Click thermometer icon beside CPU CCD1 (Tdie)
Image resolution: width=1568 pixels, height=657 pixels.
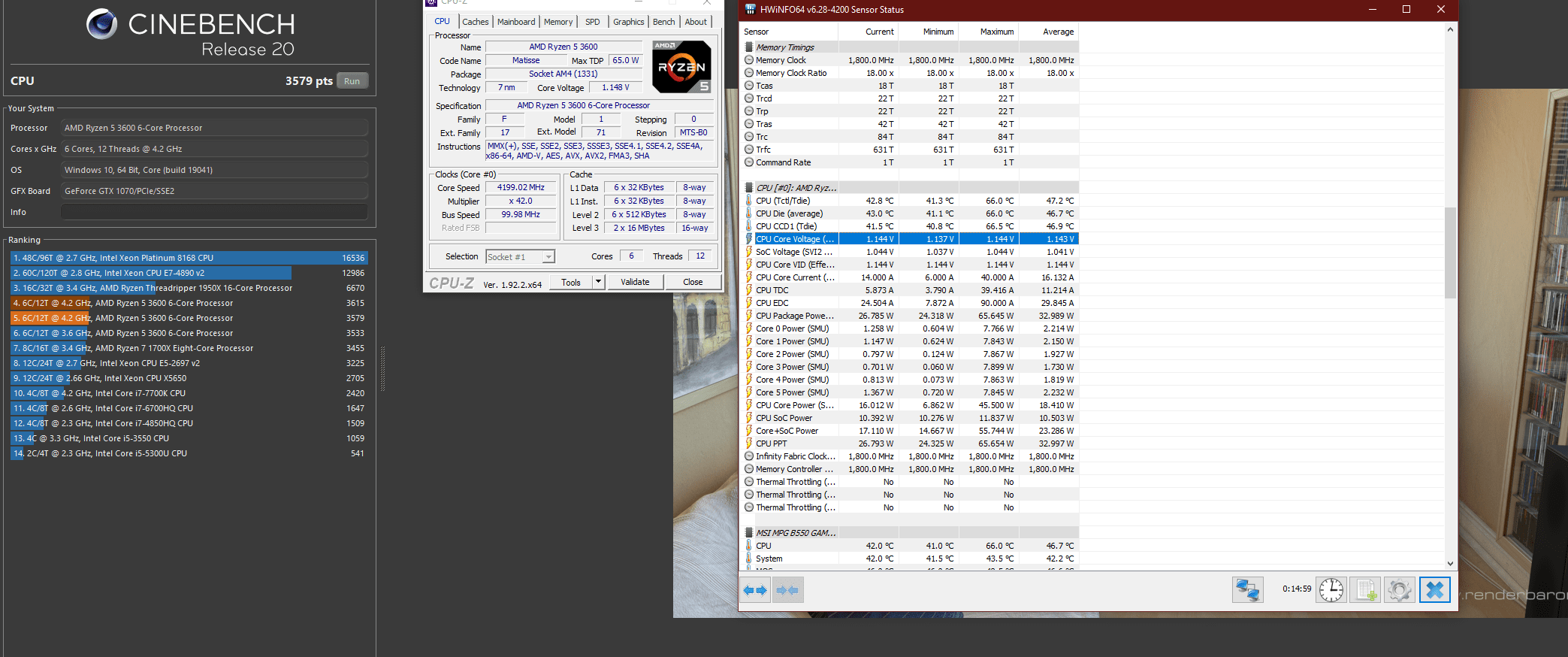point(749,226)
